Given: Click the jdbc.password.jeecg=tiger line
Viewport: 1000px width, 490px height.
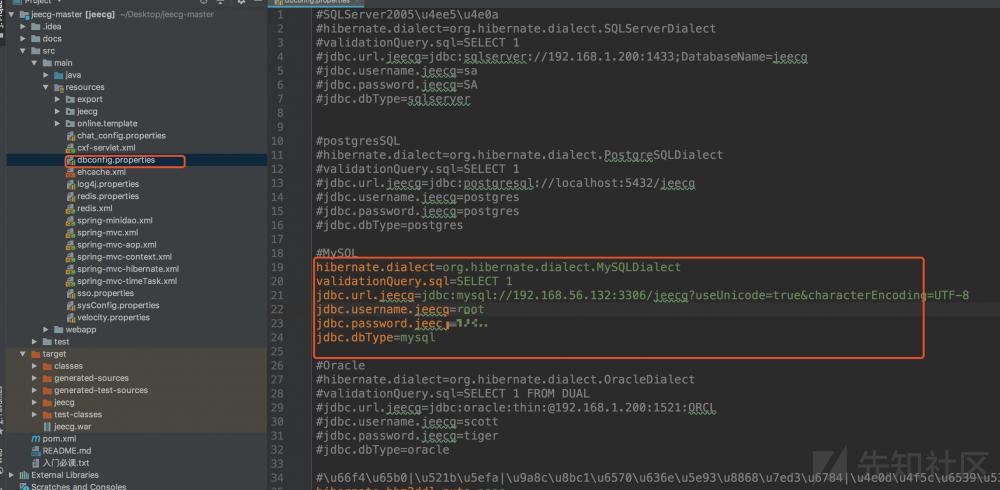Looking at the screenshot, I should pos(407,435).
